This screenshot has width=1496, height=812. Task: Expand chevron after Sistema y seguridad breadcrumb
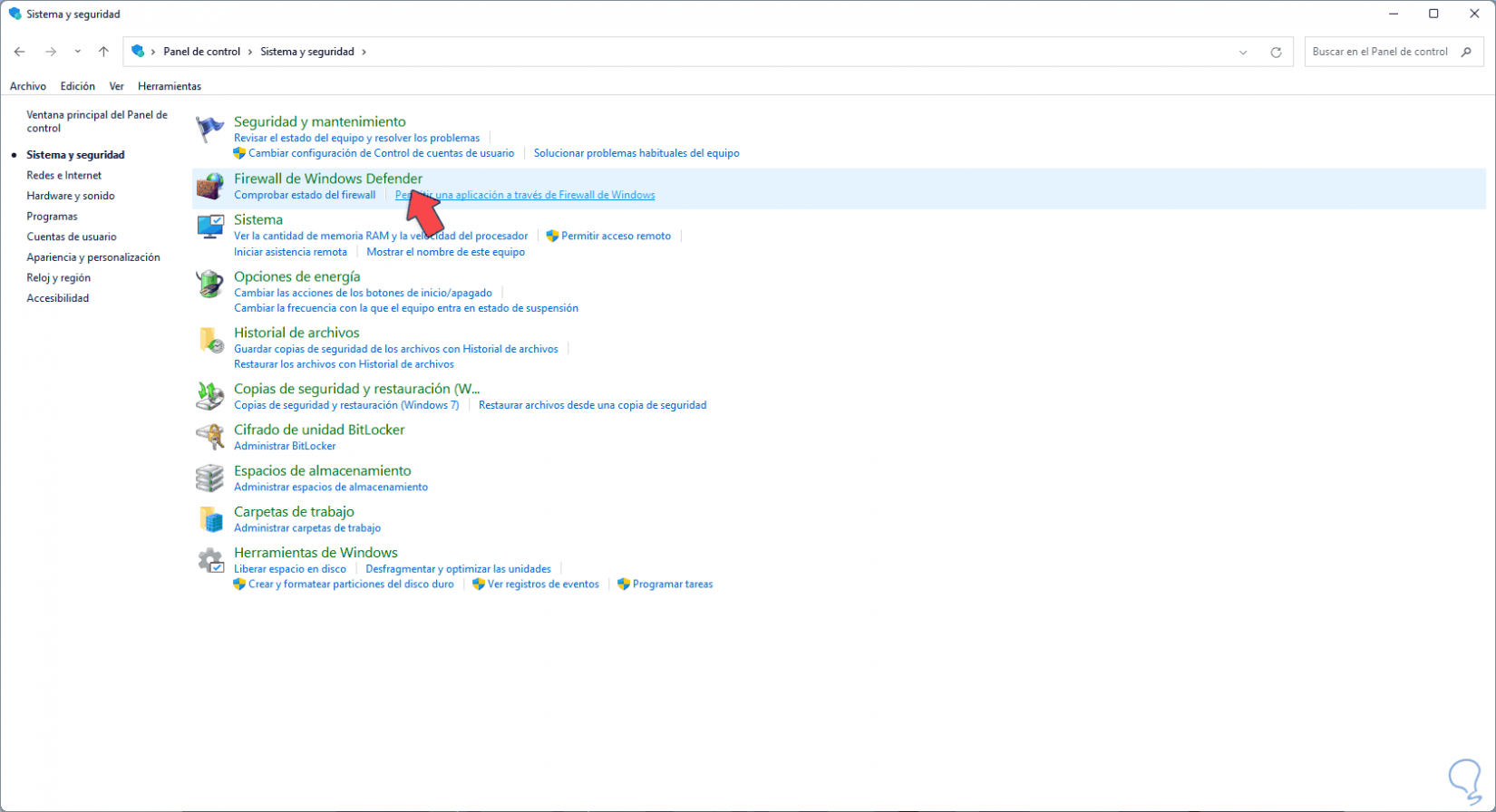point(364,52)
